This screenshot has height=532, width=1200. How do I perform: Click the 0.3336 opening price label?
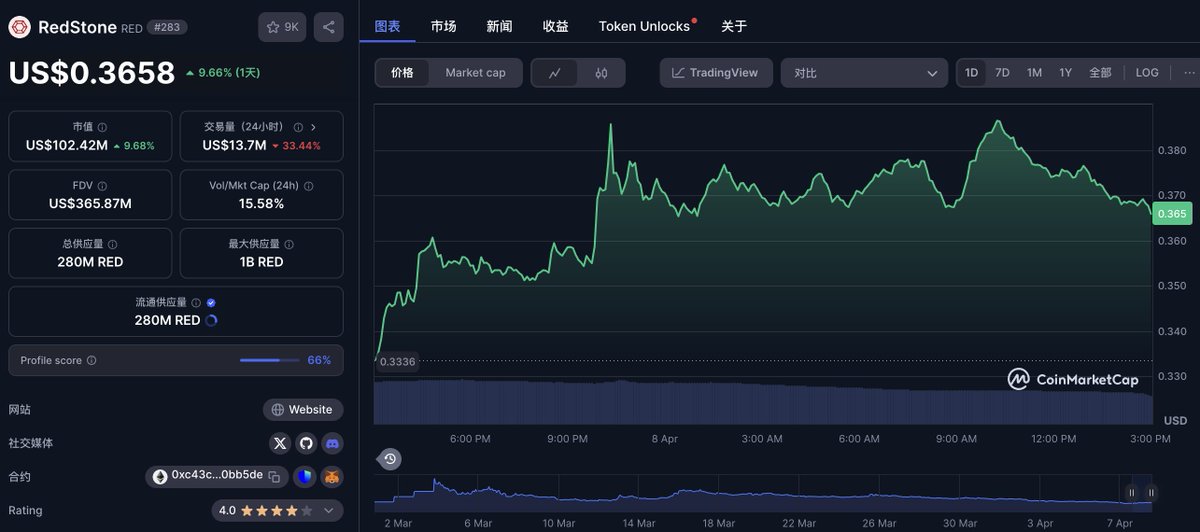tap(397, 362)
